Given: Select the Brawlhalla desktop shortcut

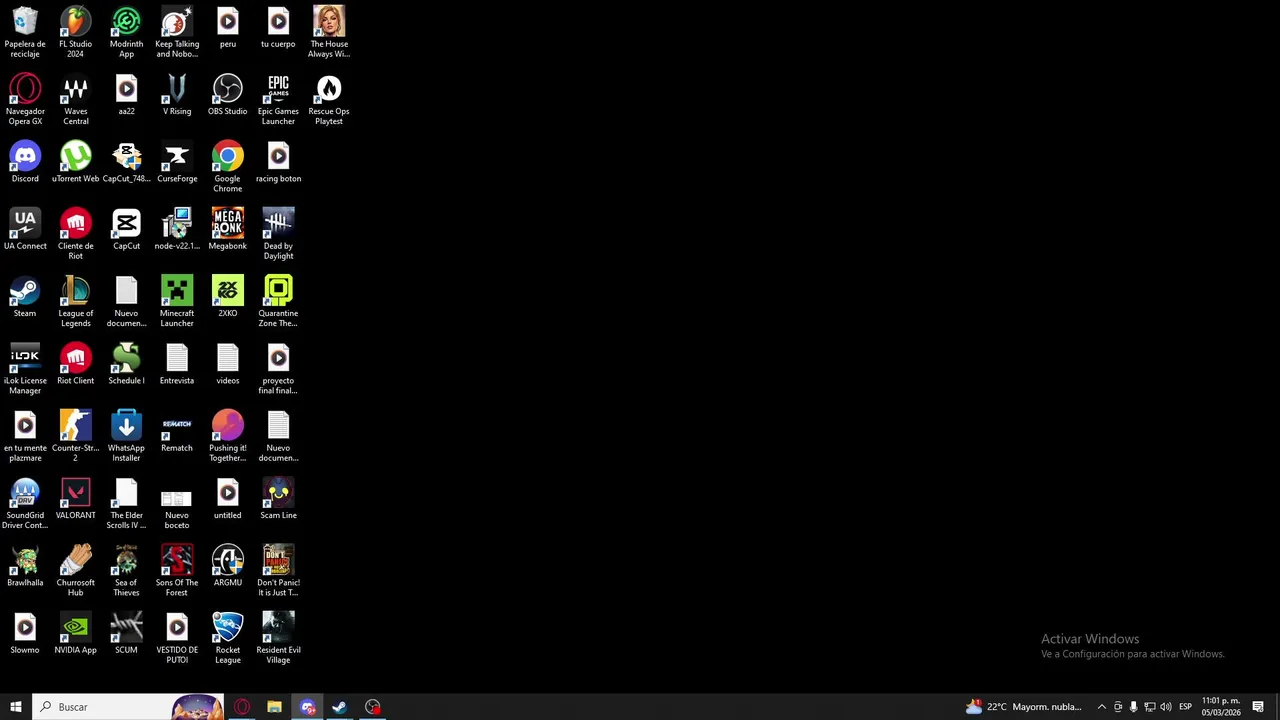Looking at the screenshot, I should point(25,564).
